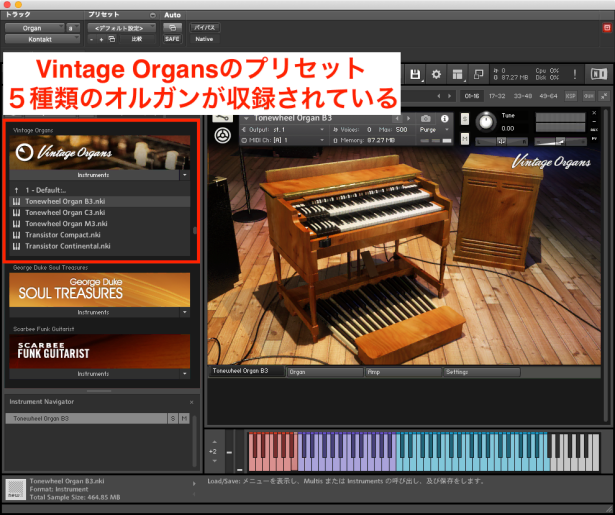The image size is (615, 515).
Task: Select the Tonewheel Organ B3 tab
Action: (x=246, y=371)
